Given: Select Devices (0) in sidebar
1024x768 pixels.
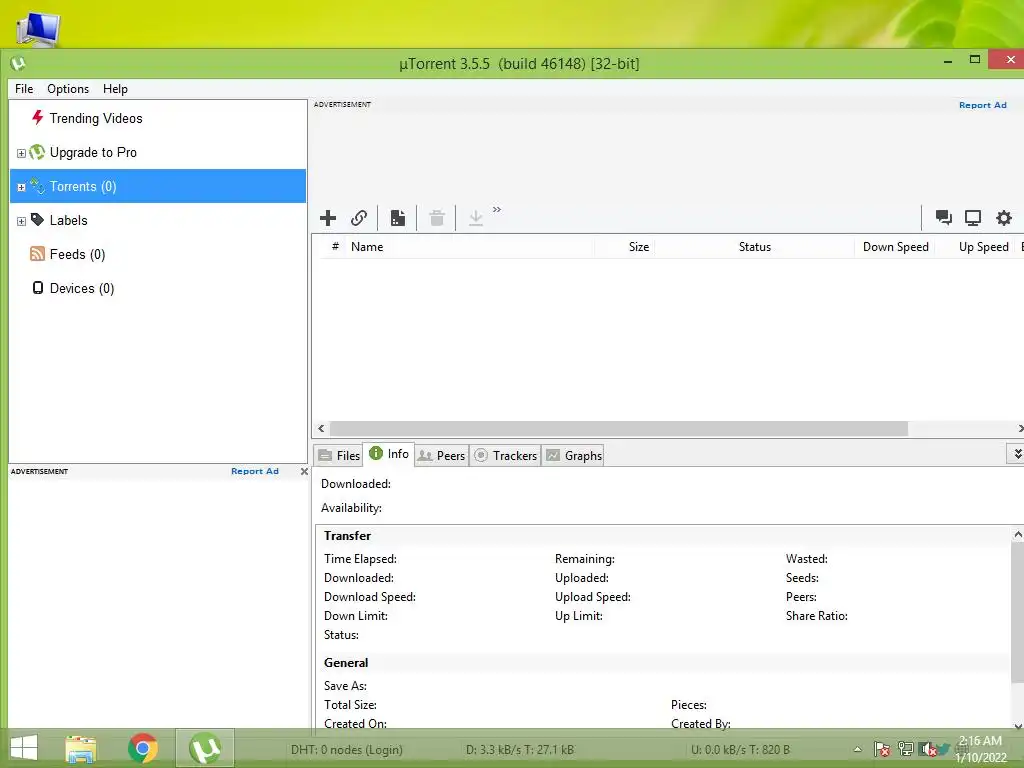Looking at the screenshot, I should [x=158, y=288].
